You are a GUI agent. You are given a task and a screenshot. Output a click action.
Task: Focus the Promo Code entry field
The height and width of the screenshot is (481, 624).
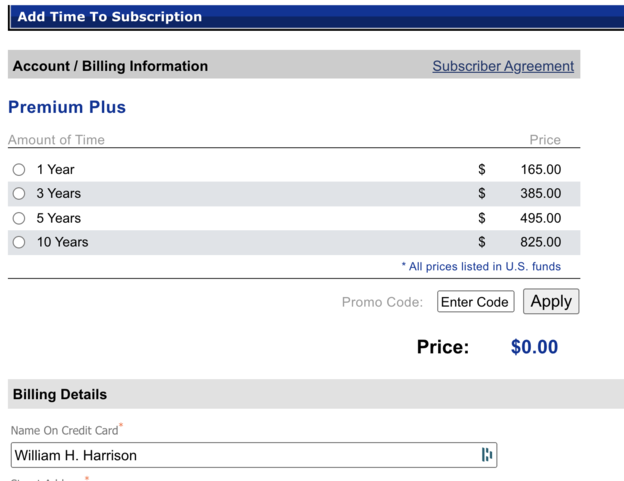[x=476, y=302]
